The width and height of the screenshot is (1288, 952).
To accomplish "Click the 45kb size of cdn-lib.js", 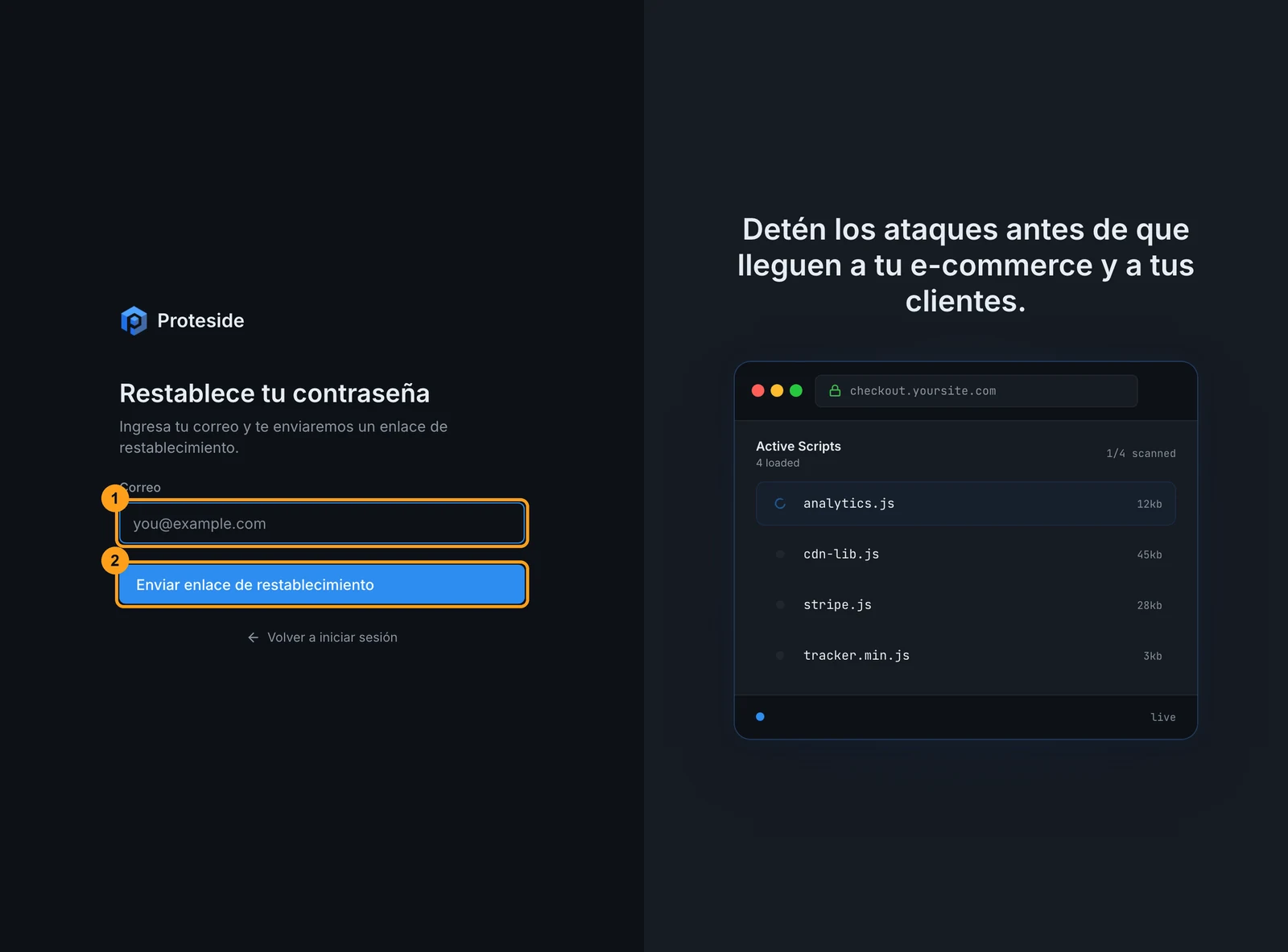I will [x=1149, y=554].
